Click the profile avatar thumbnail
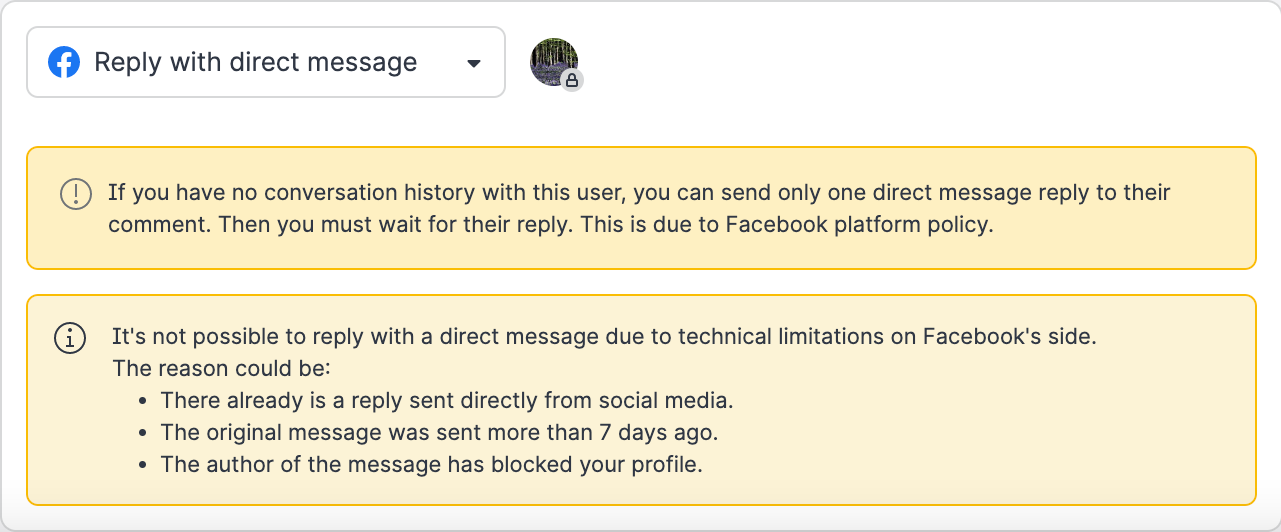Image resolution: width=1281 pixels, height=532 pixels. (553, 61)
